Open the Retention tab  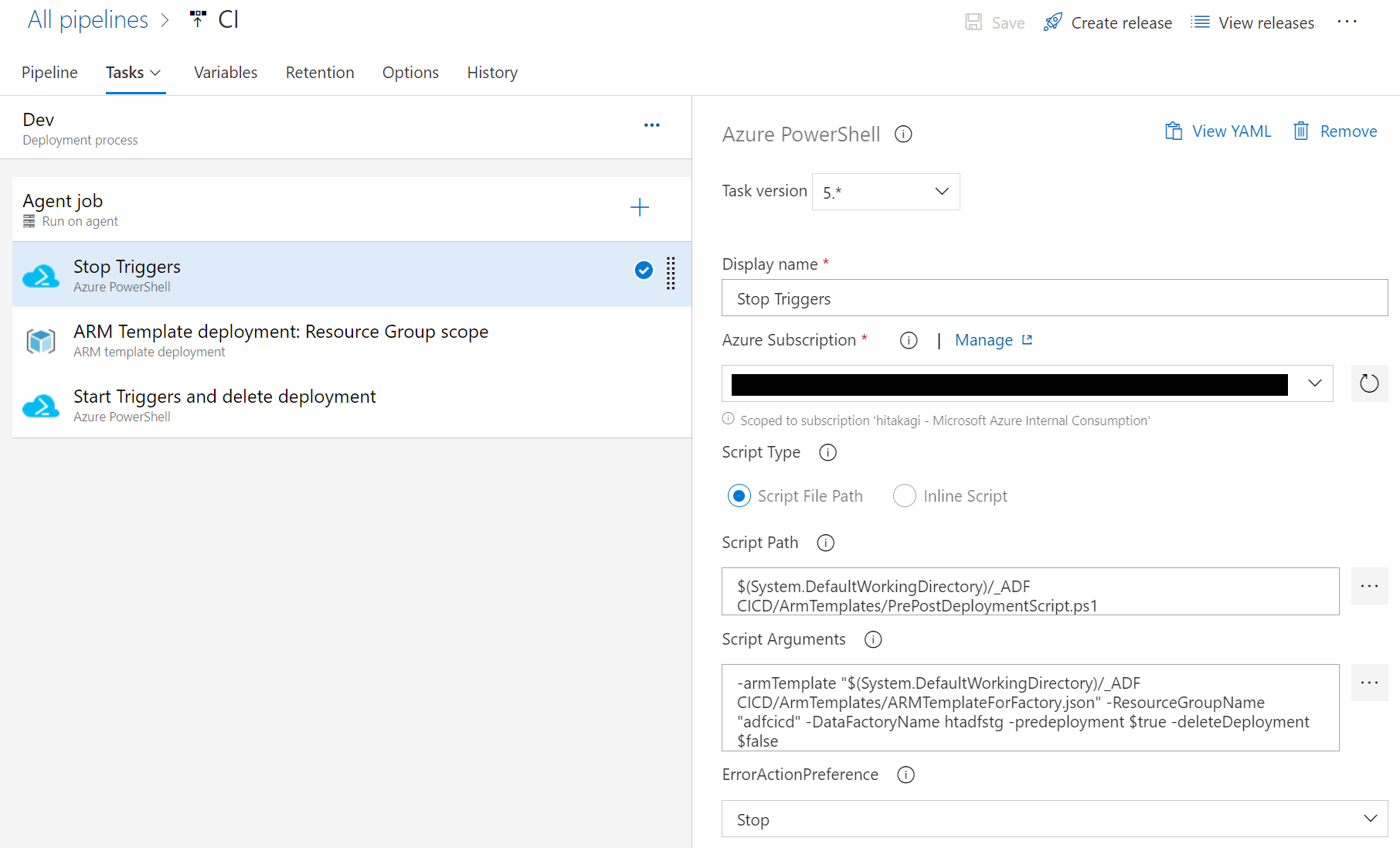(320, 73)
